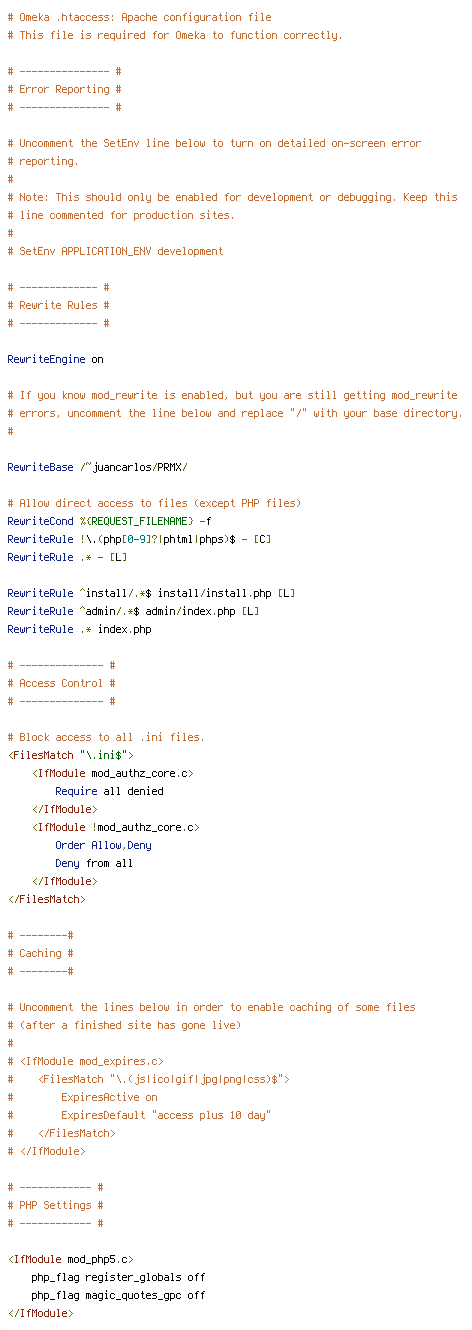The image size is (472, 1330).
Task: Click the install/install.php rewrite rule
Action: (151, 593)
